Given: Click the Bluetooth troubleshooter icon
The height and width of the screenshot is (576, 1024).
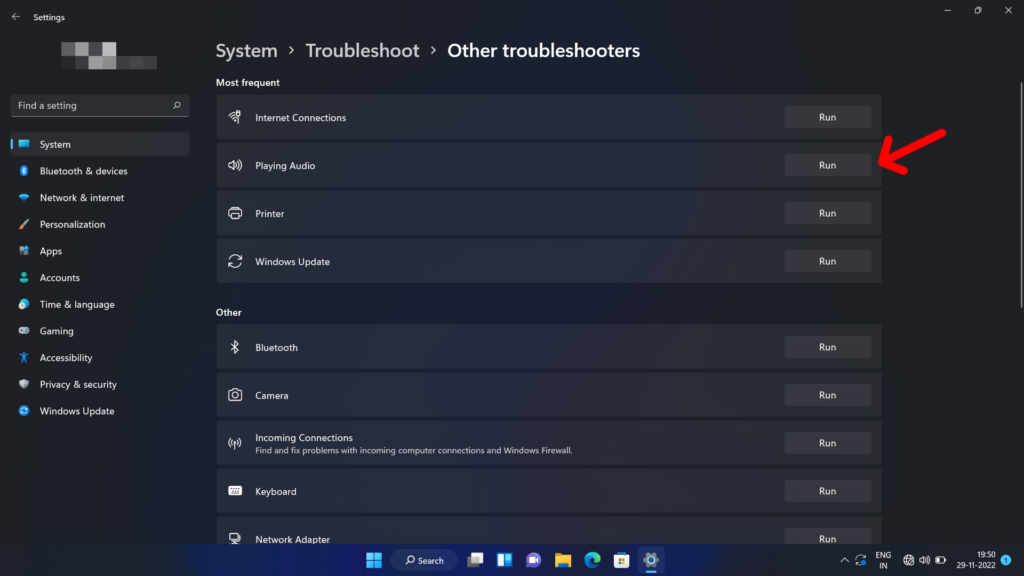Looking at the screenshot, I should (236, 347).
